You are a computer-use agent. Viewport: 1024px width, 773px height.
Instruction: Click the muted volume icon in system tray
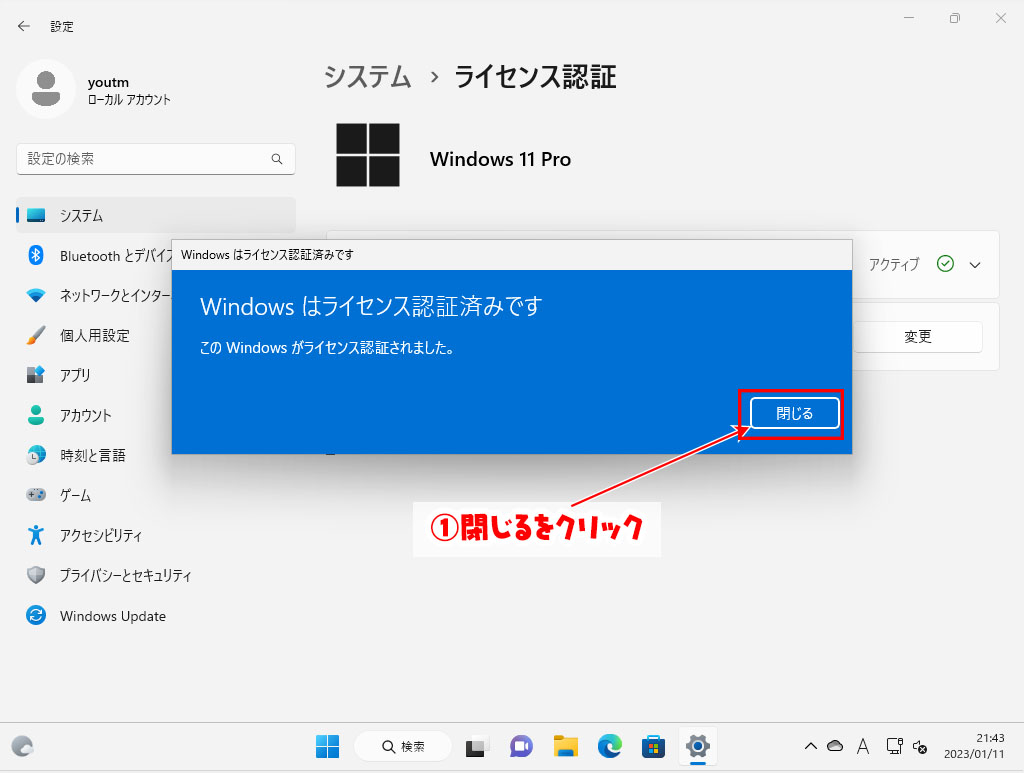click(919, 746)
